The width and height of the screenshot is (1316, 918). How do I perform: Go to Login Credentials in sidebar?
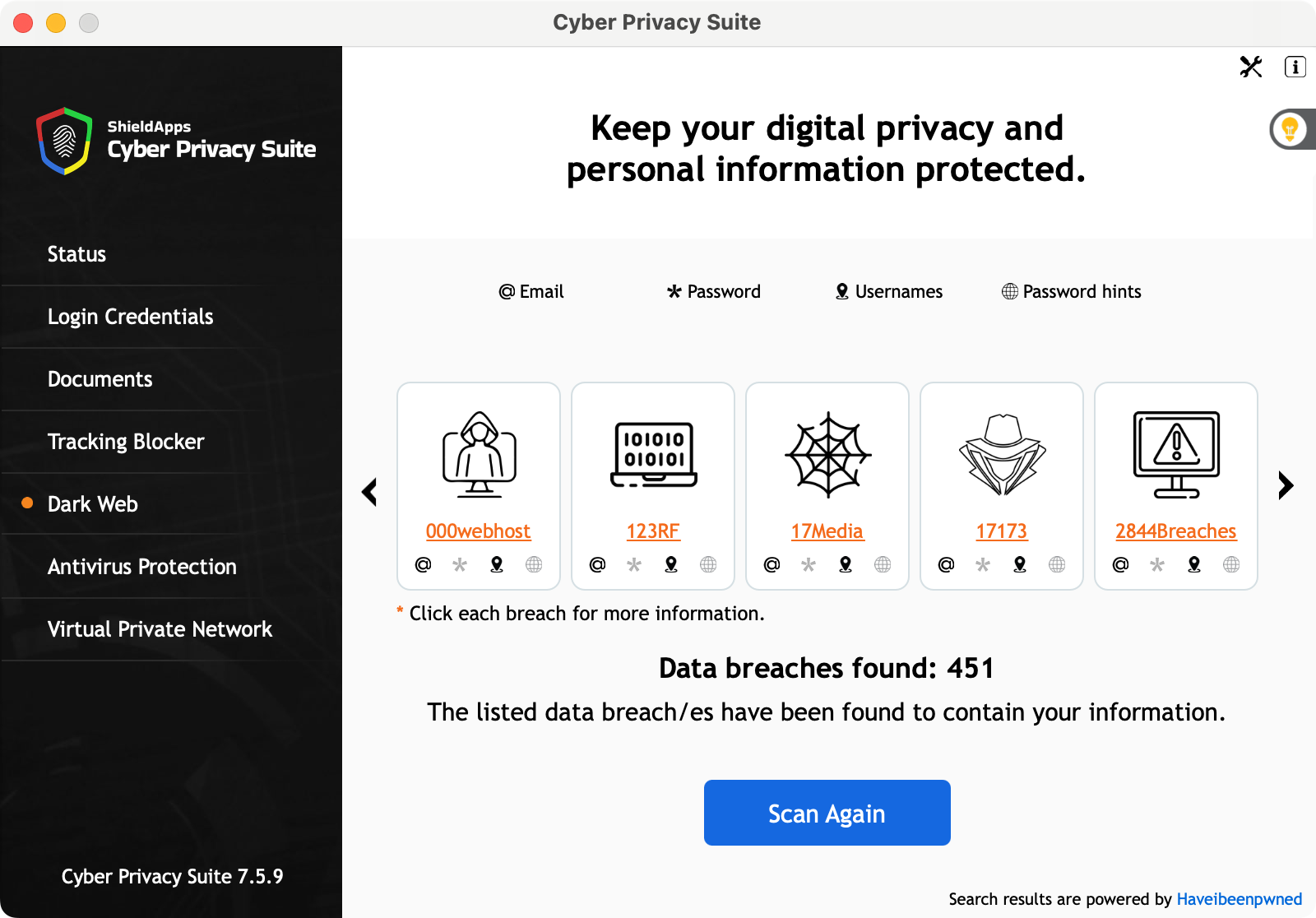click(130, 317)
